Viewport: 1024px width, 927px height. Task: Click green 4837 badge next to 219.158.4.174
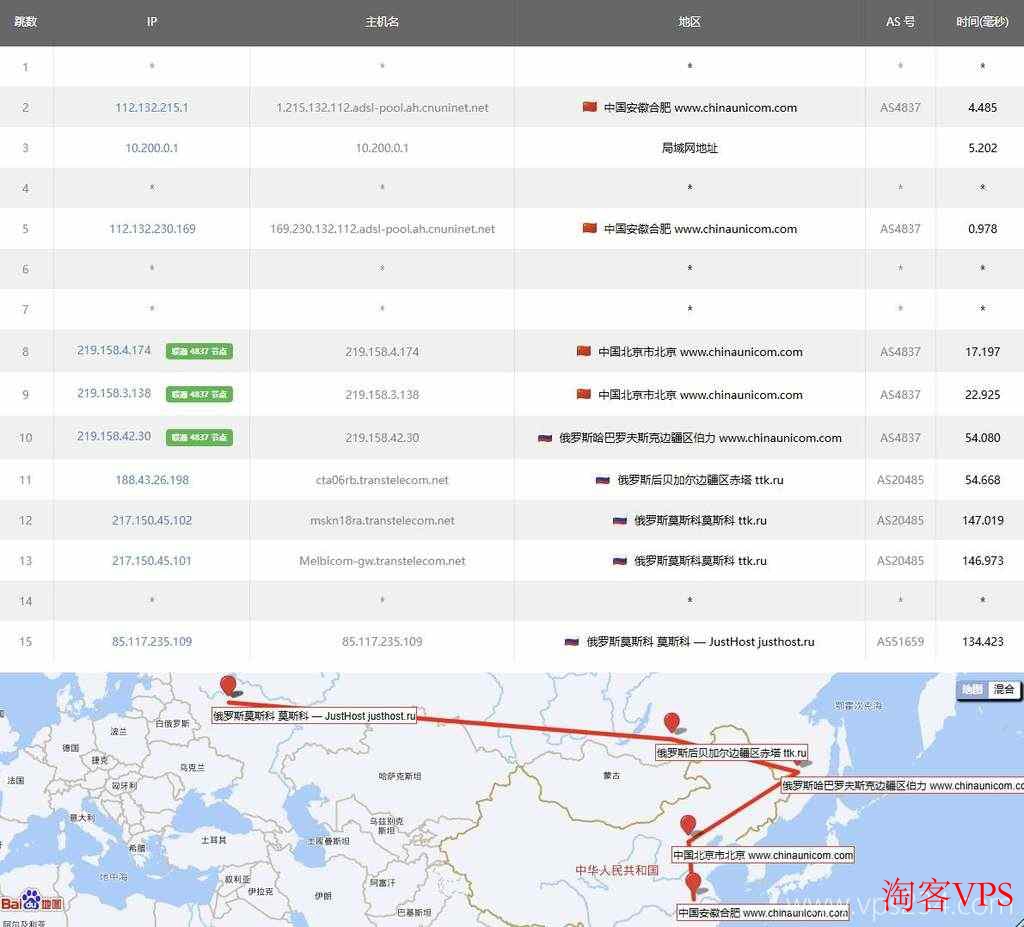(x=199, y=351)
